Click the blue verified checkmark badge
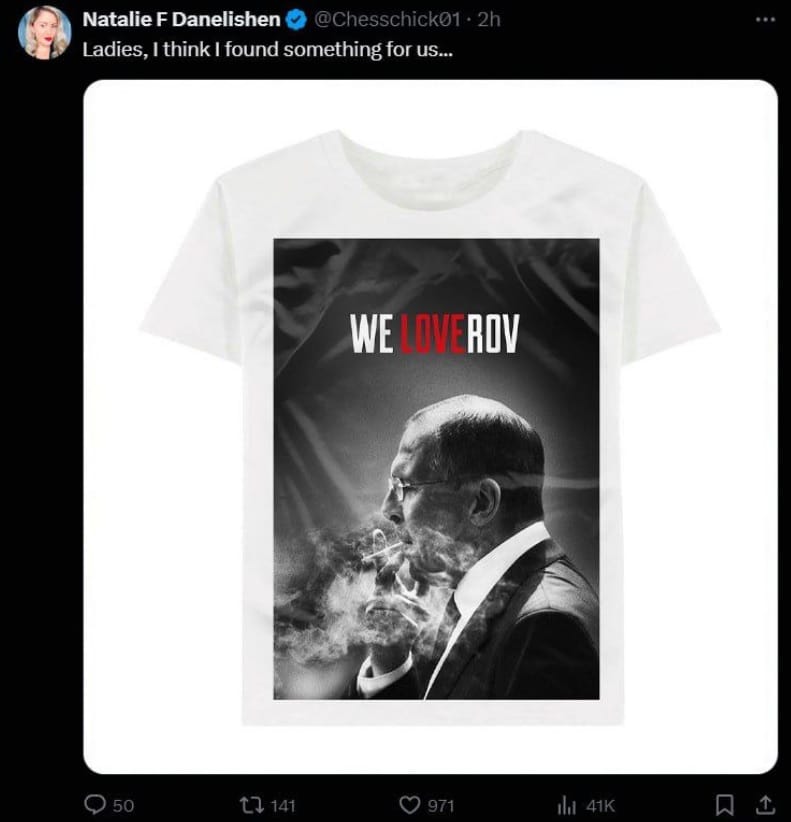Screen dimensions: 791x822 296,20
